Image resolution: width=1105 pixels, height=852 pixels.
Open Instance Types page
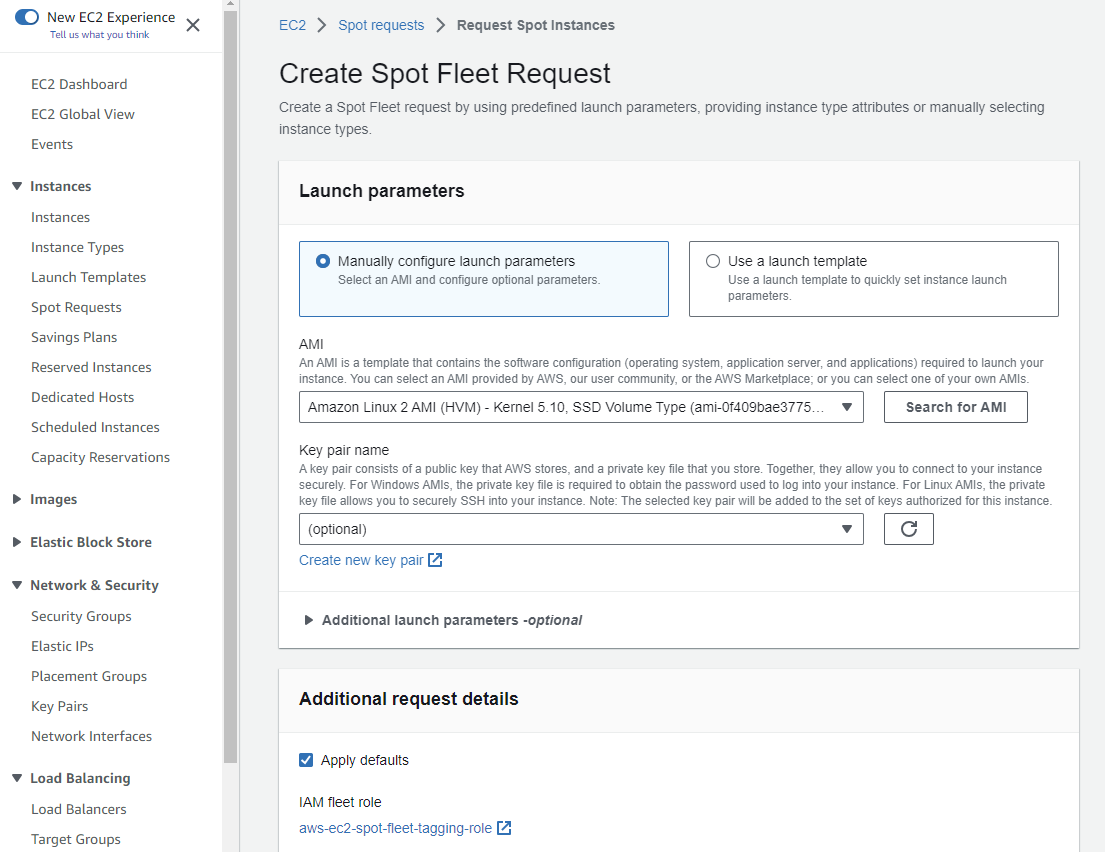click(x=78, y=247)
